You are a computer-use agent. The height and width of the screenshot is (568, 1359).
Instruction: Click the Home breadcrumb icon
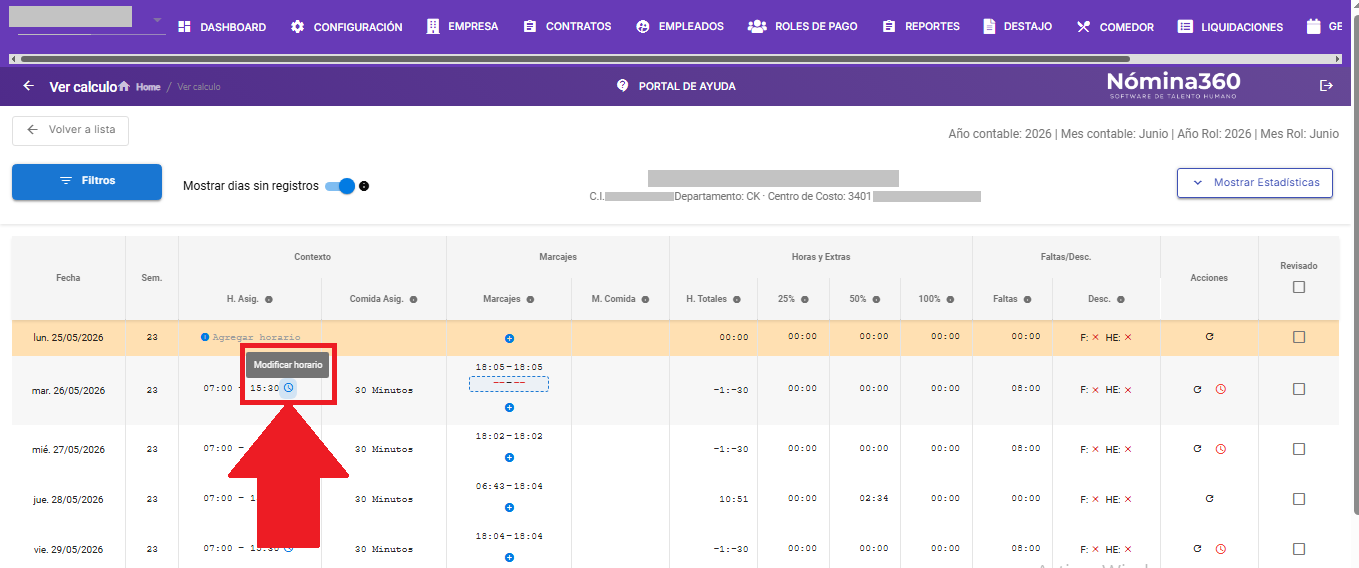(x=124, y=87)
